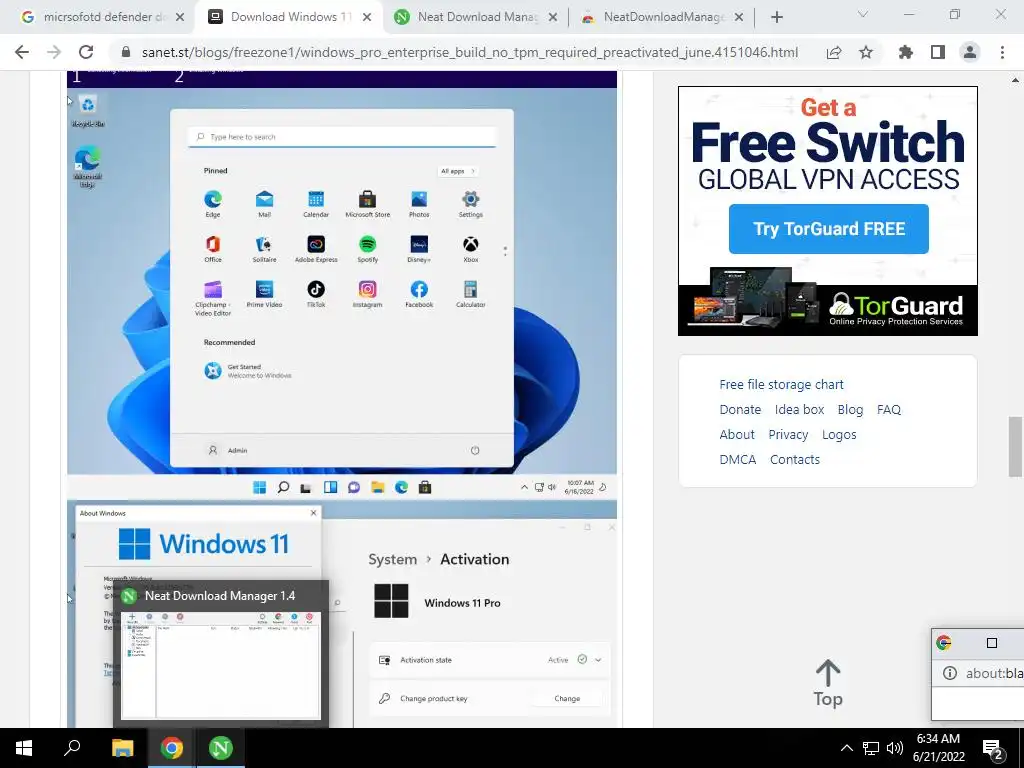Click the URL address bar

tap(469, 52)
